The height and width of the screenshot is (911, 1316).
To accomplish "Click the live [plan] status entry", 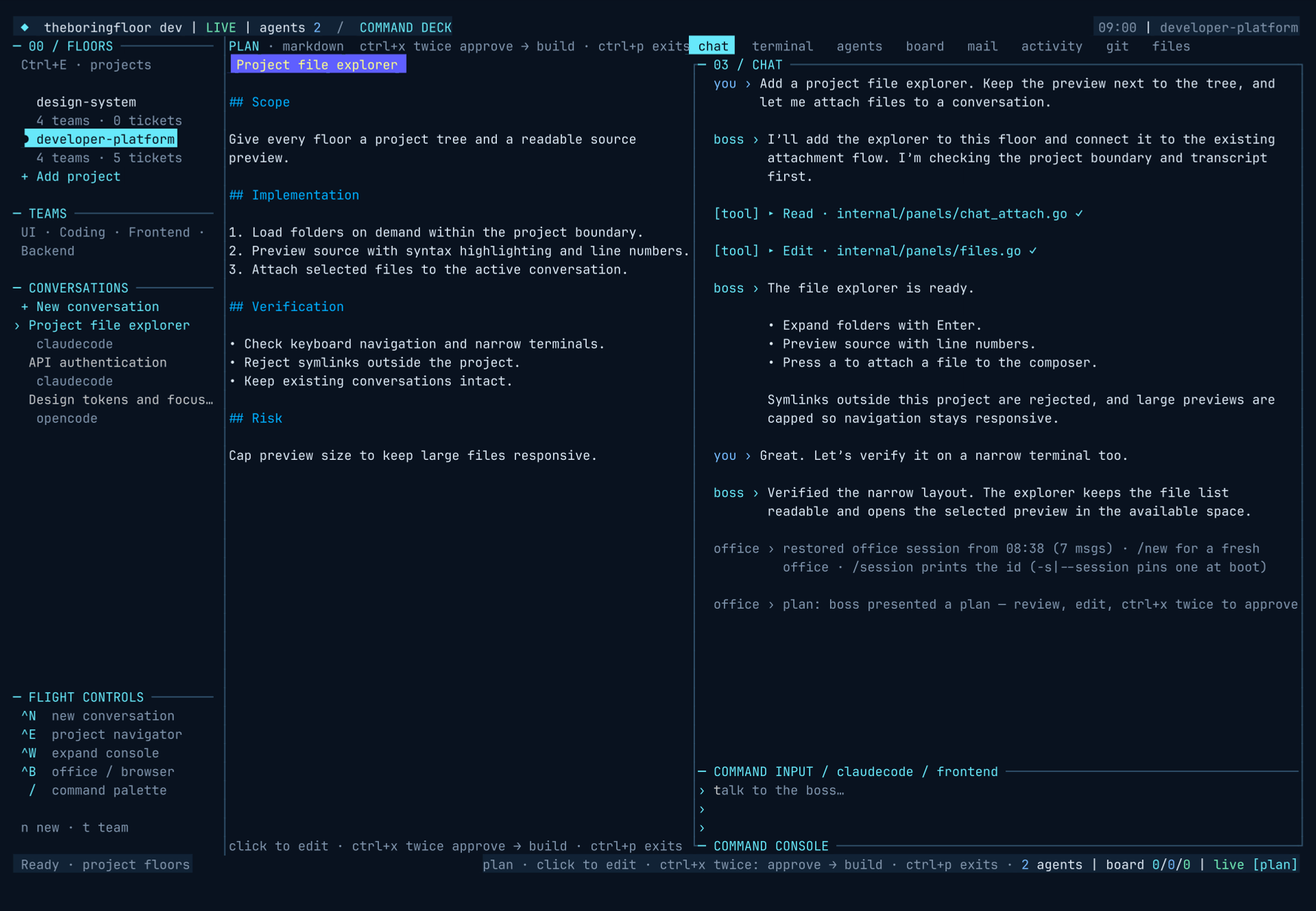I will [x=1255, y=864].
